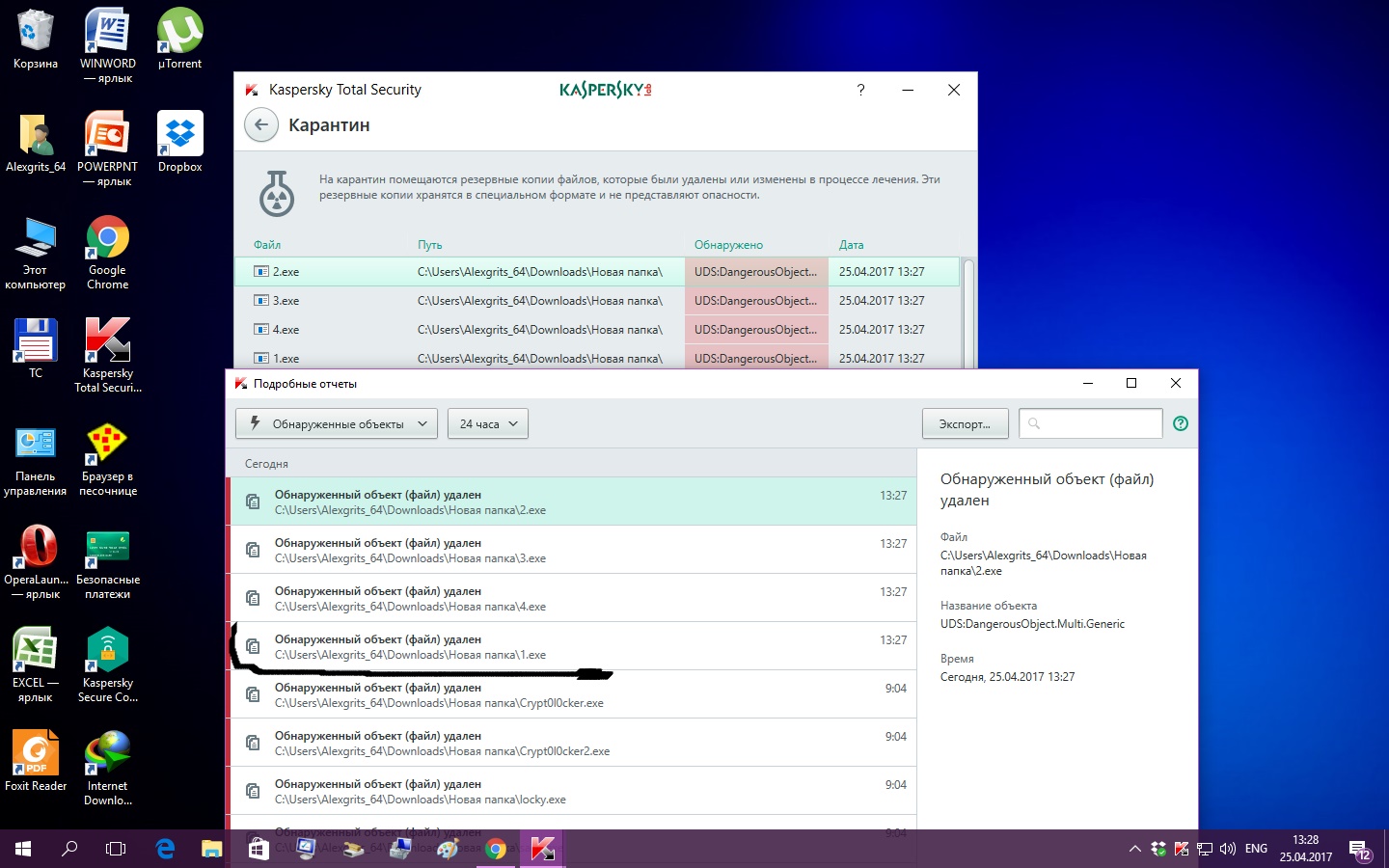Sort quarantine list by Обнаружено column
The height and width of the screenshot is (868, 1389).
[728, 245]
